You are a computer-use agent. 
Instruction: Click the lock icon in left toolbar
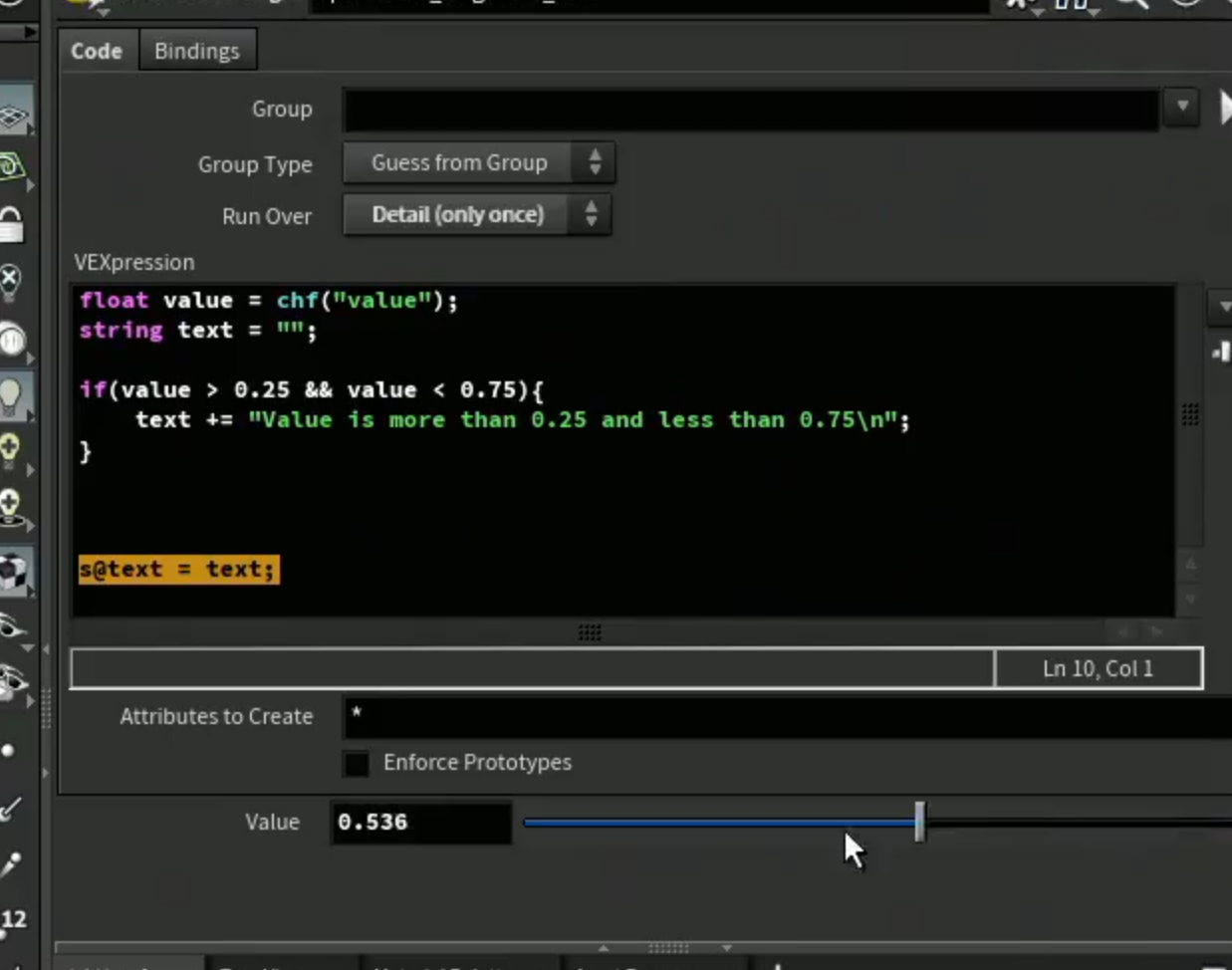(x=11, y=224)
